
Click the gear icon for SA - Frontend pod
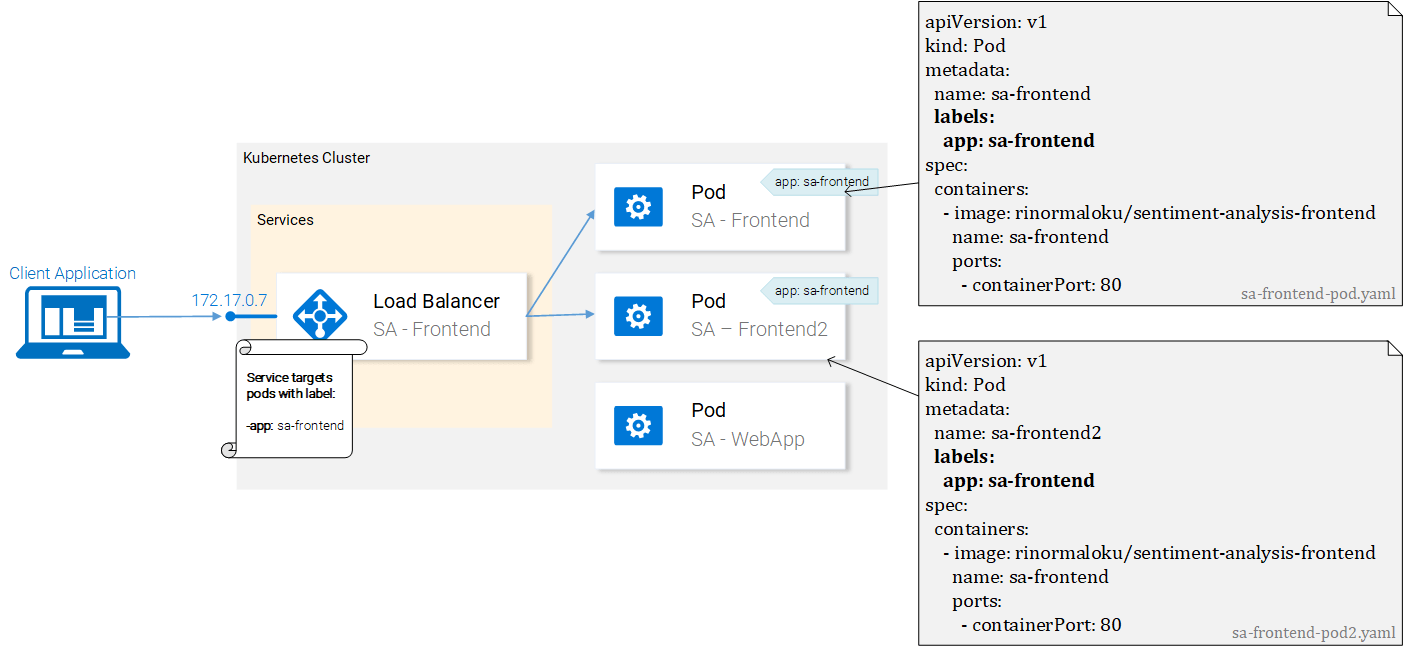point(637,207)
